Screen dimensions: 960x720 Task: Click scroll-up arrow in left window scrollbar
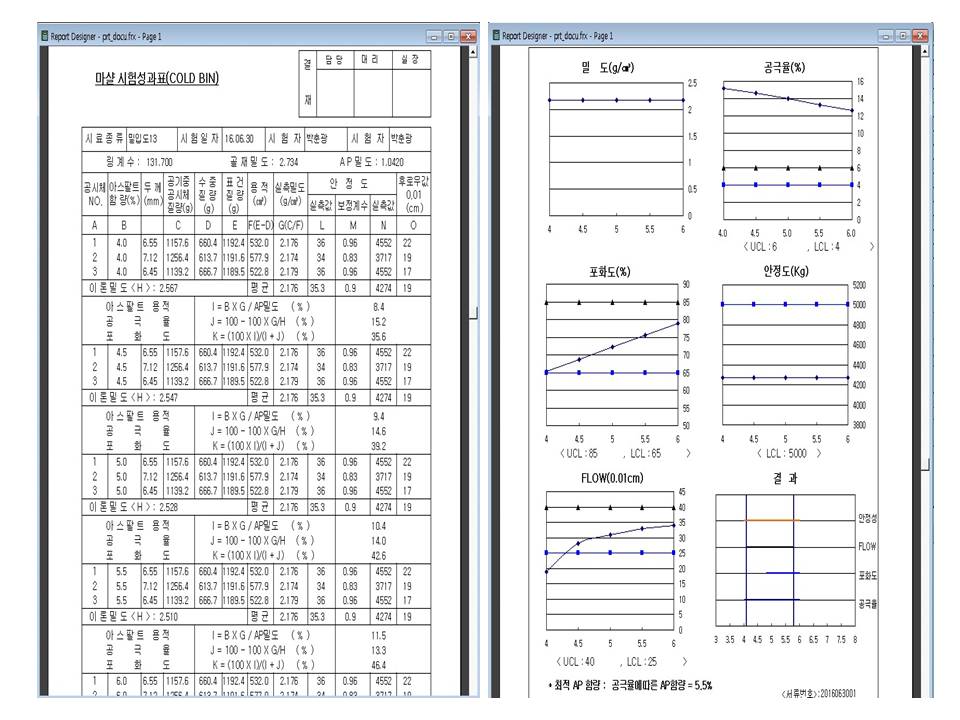(473, 52)
